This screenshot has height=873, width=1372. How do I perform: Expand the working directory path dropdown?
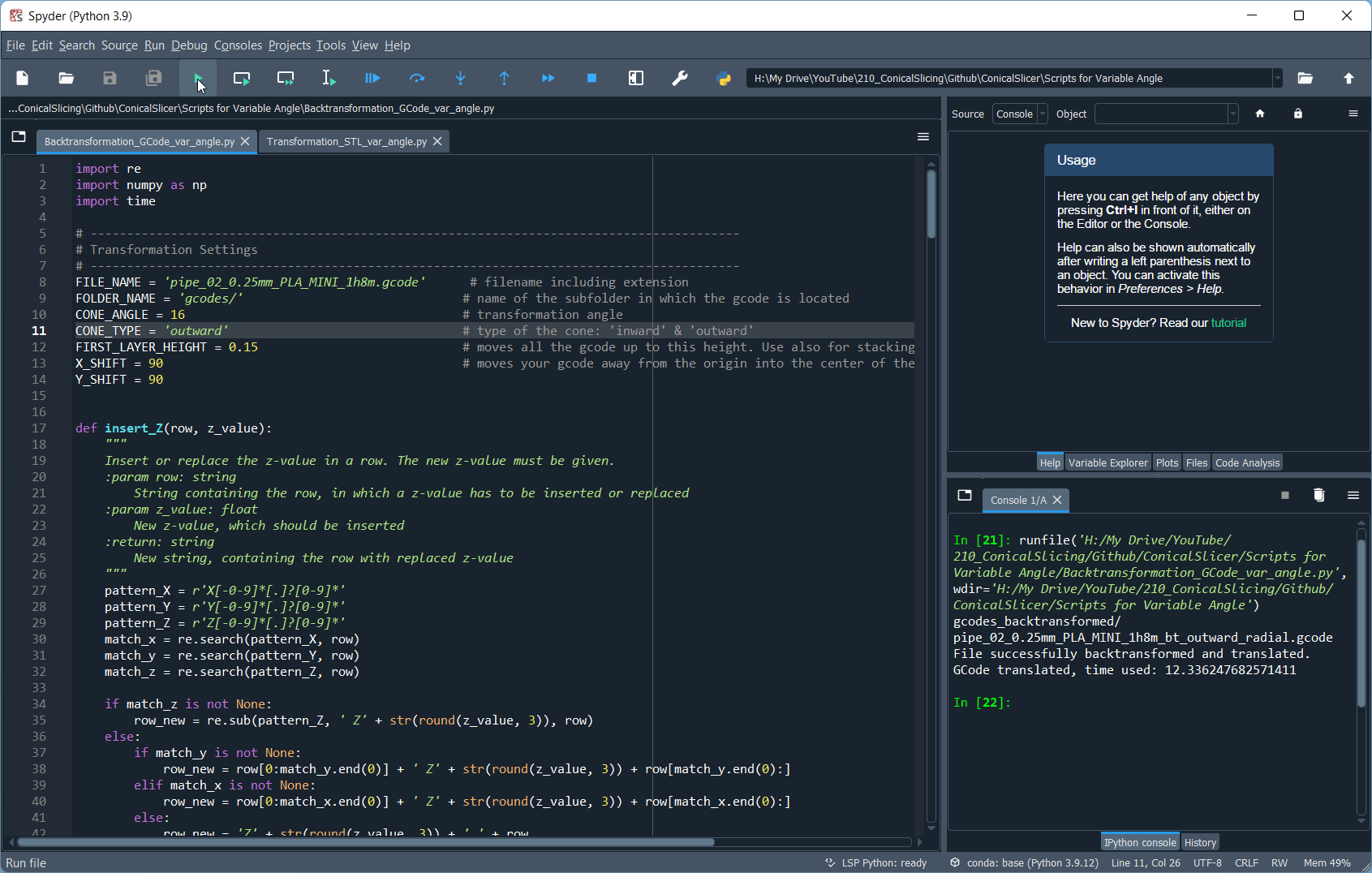tap(1277, 79)
